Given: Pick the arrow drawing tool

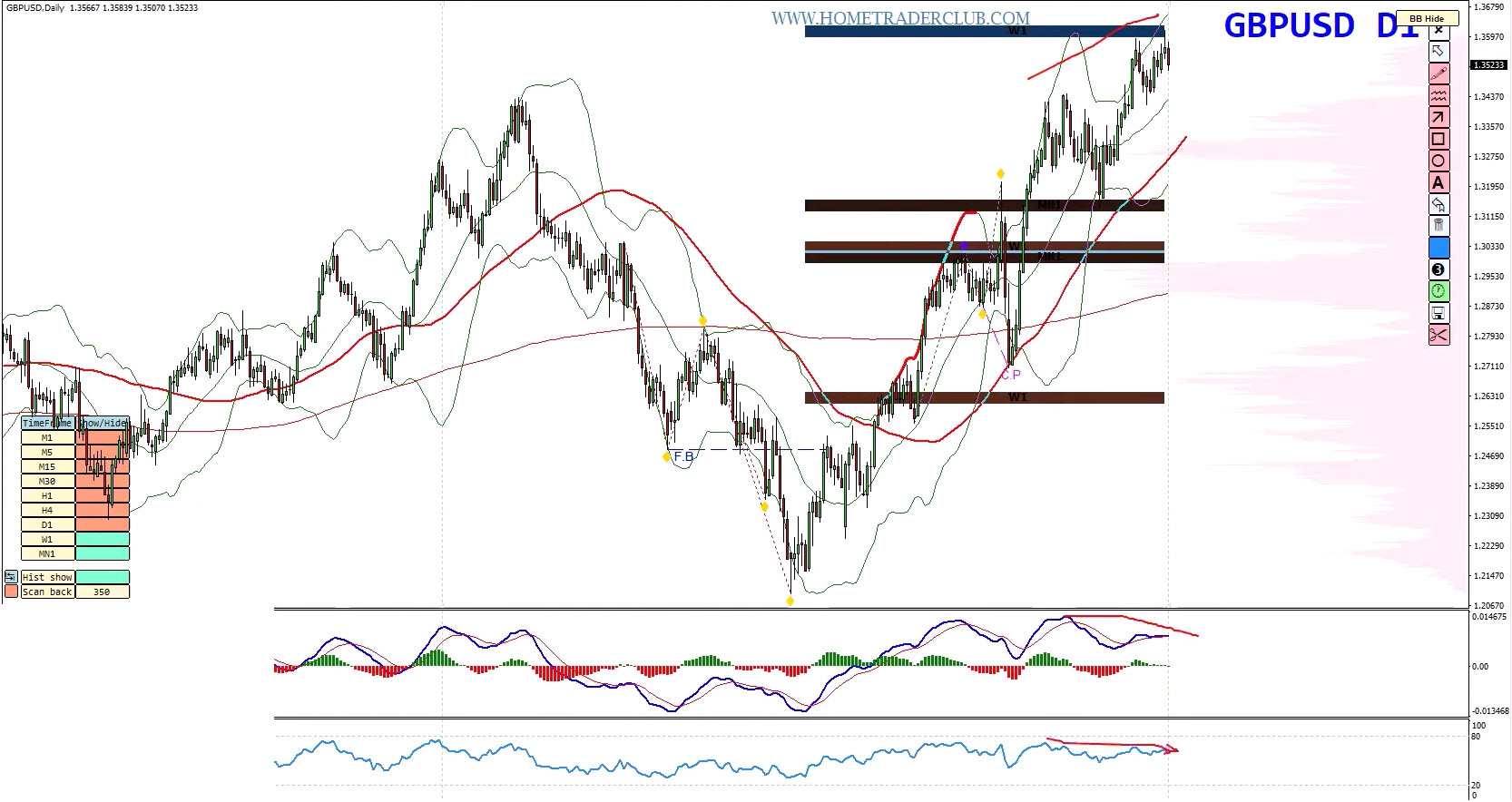Looking at the screenshot, I should tap(1438, 117).
